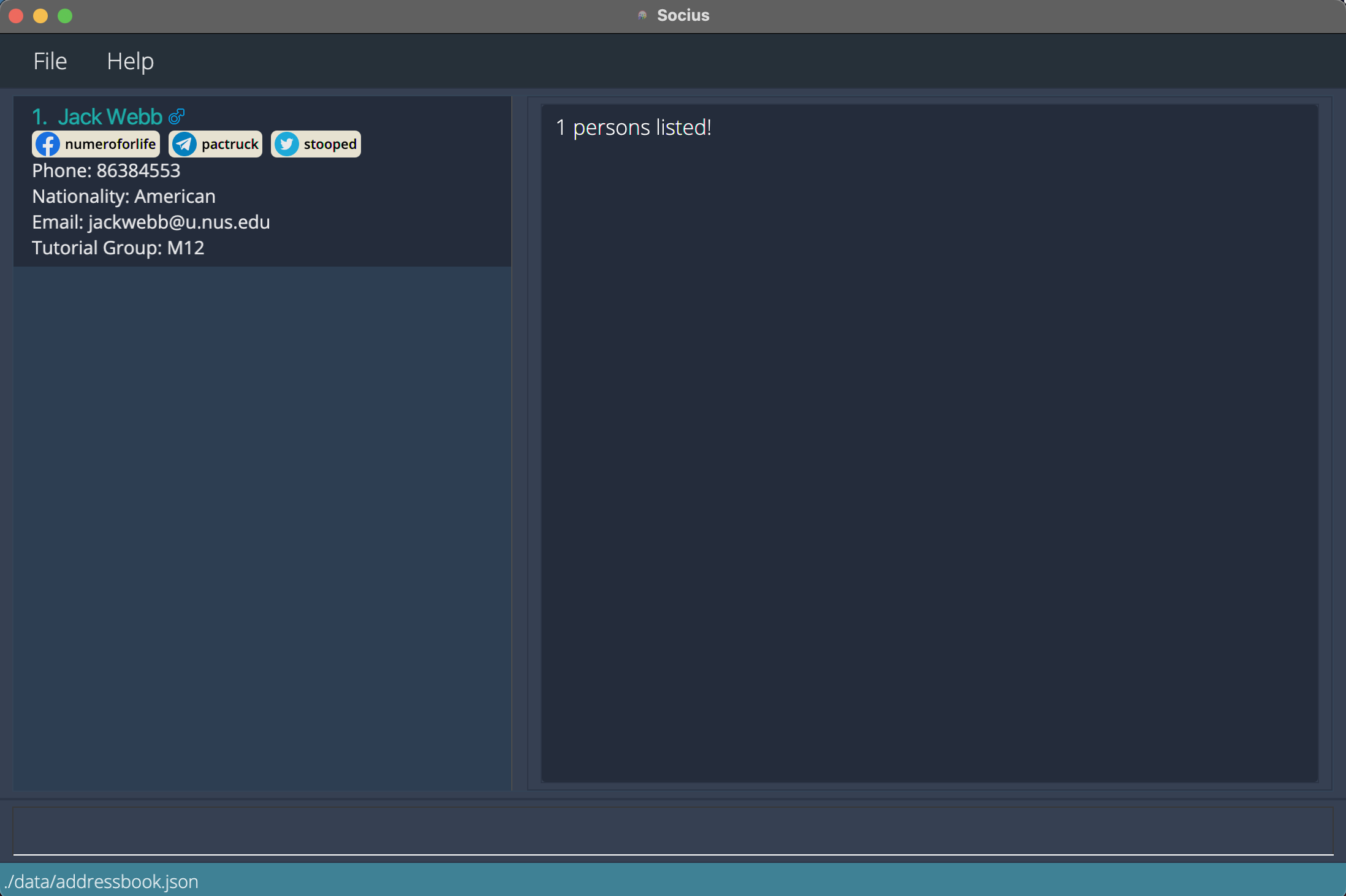Open the Help menu

130,61
